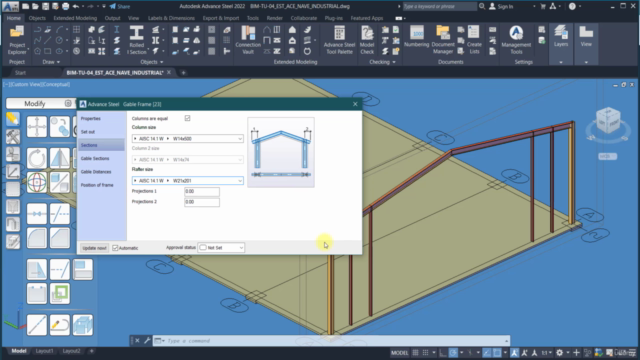Toggle the Automatic checkbox
The height and width of the screenshot is (360, 640).
(x=115, y=248)
